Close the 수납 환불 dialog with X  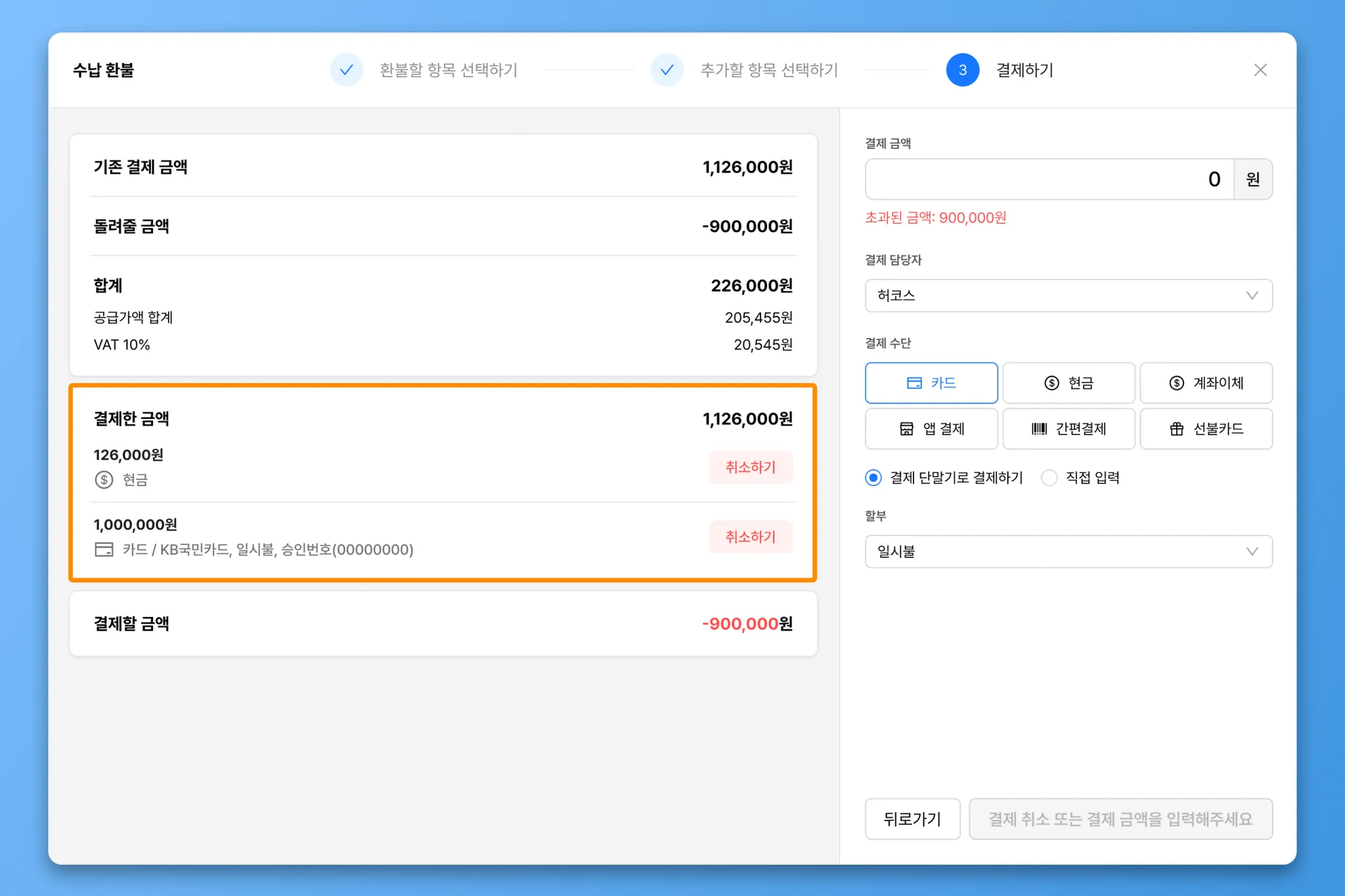tap(1260, 70)
